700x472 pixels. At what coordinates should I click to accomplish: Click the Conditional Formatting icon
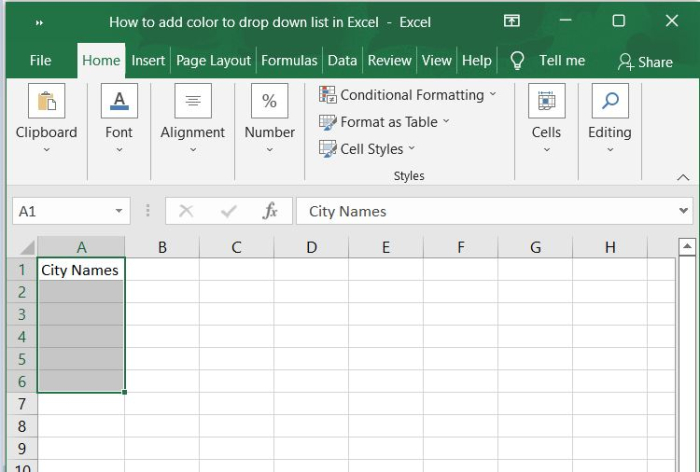(328, 95)
